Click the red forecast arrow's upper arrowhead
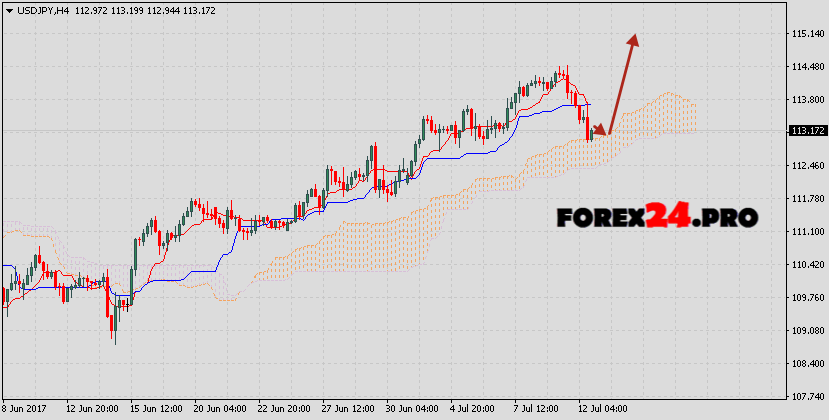The height and width of the screenshot is (420, 829). coord(632,40)
